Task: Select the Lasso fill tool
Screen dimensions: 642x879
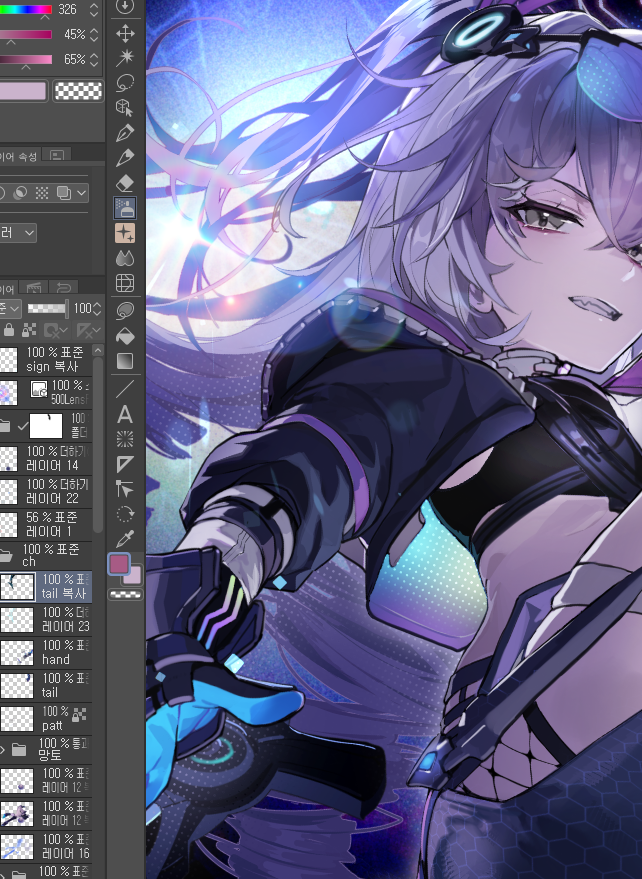Action: [x=124, y=311]
